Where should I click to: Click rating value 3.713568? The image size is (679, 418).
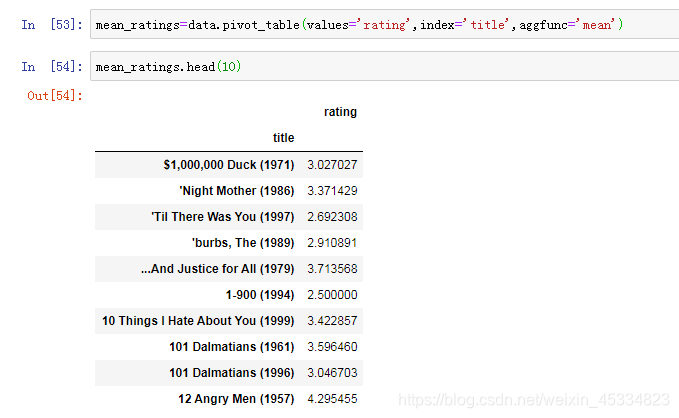[x=332, y=269]
